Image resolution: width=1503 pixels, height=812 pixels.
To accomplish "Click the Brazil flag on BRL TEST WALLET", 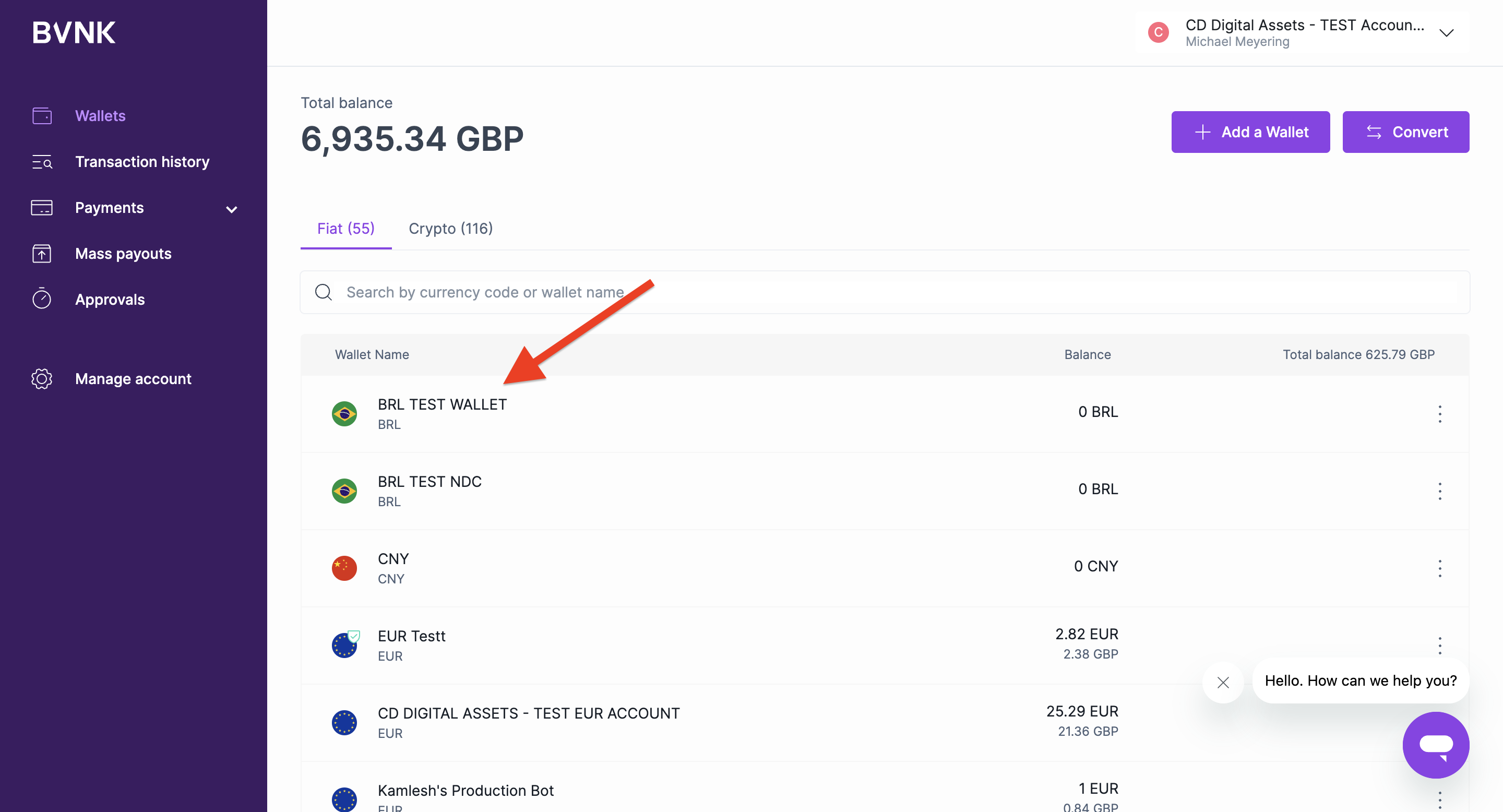I will (x=344, y=414).
